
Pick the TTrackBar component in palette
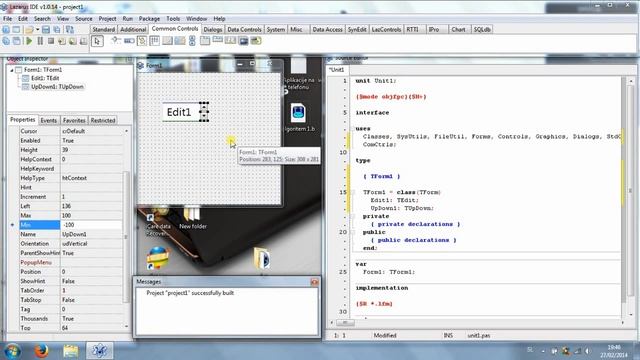(x=116, y=40)
